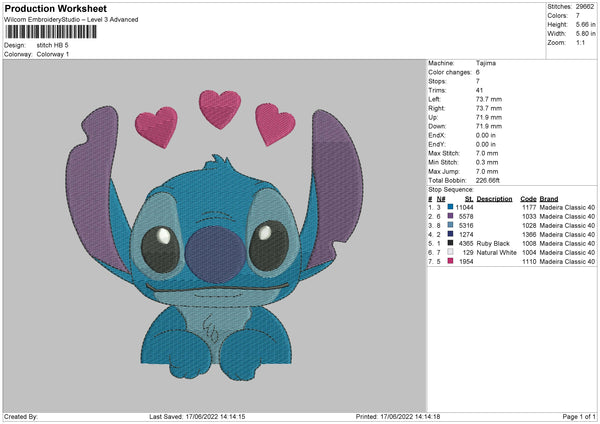Choose the navy swatch coded 1366
The height and width of the screenshot is (424, 600).
[x=450, y=234]
